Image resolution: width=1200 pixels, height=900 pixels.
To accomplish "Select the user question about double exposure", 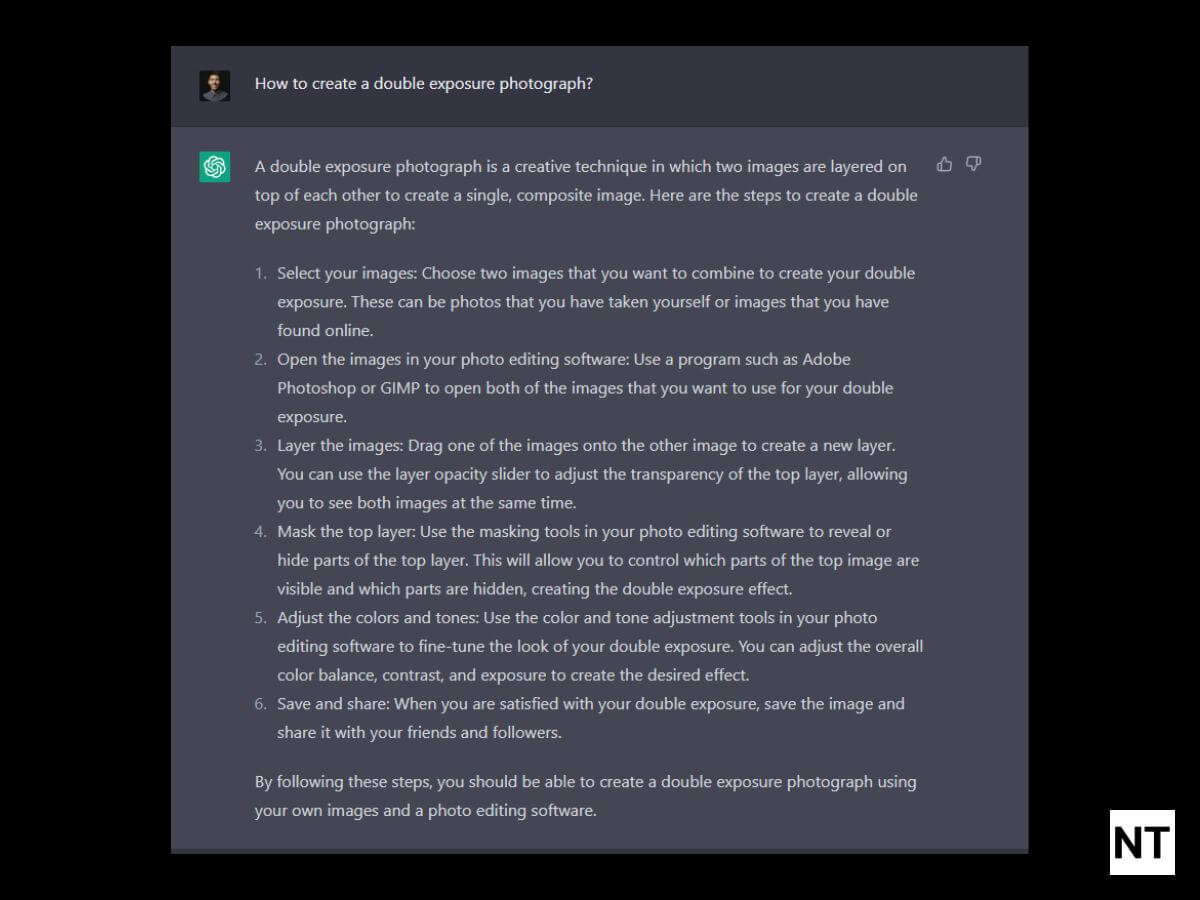I will click(423, 84).
